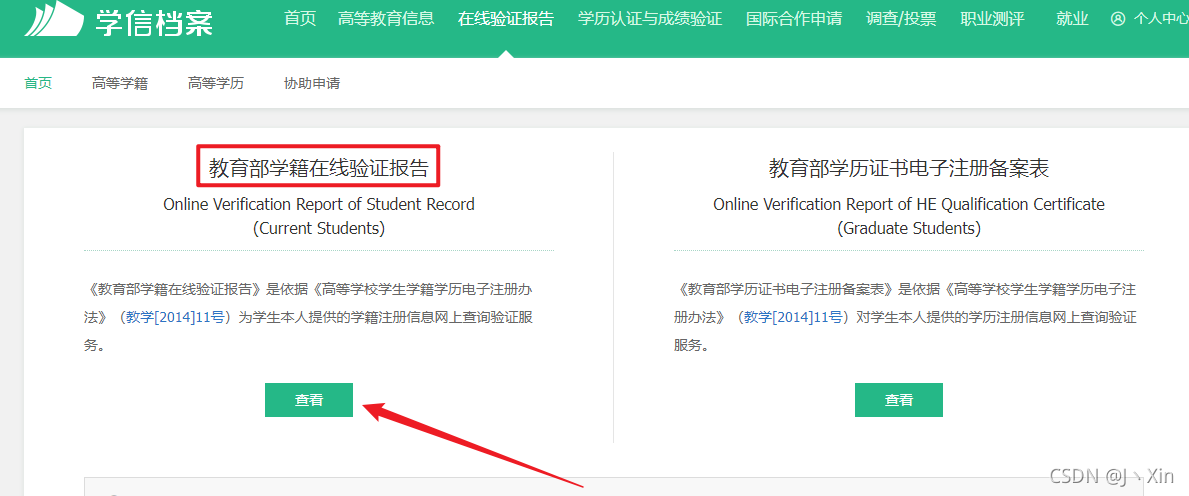Click 查看 under 学籍在线验证报告
Image resolution: width=1189 pixels, height=496 pixels.
point(309,400)
